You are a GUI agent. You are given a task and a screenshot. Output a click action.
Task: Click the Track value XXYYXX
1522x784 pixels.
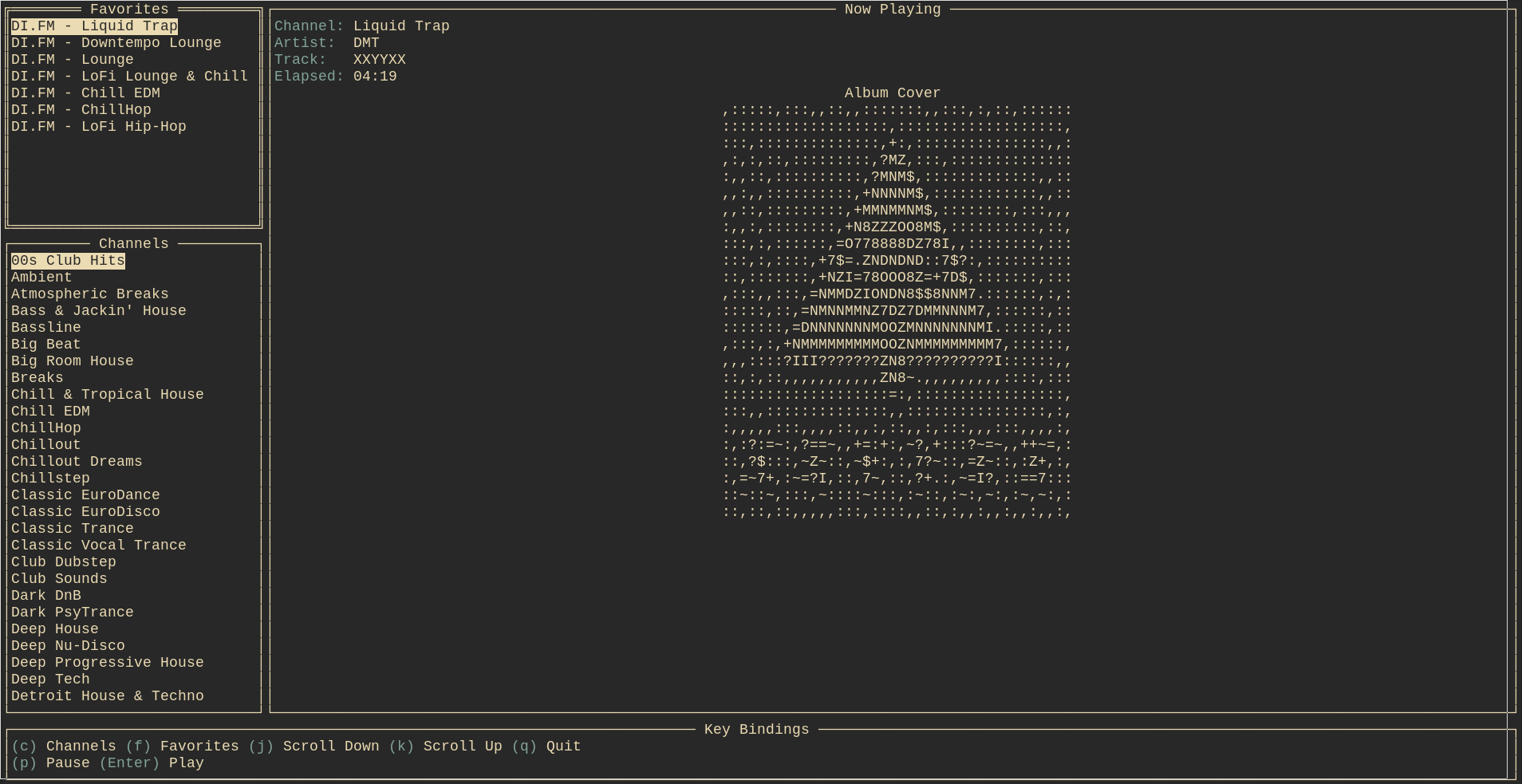(x=380, y=59)
